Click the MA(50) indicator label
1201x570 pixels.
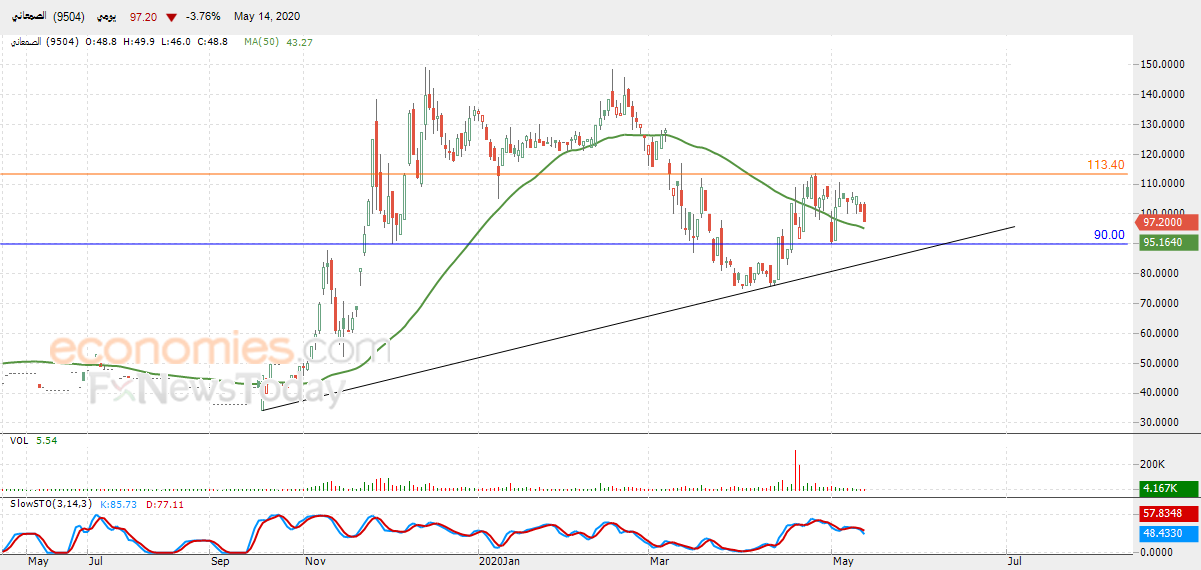coord(262,42)
